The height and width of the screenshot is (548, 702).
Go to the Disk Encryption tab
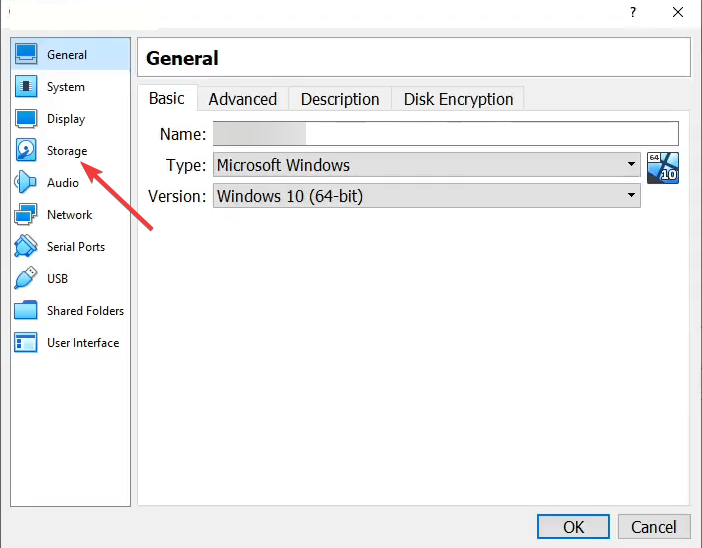coord(458,99)
